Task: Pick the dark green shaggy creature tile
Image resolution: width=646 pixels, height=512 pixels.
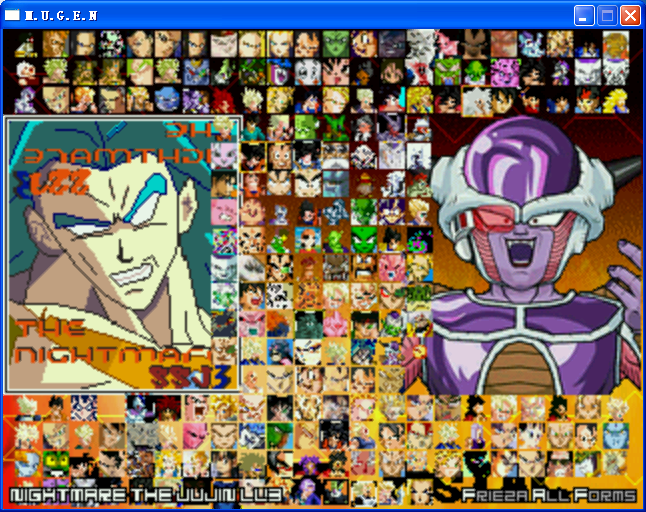Action: click(307, 324)
